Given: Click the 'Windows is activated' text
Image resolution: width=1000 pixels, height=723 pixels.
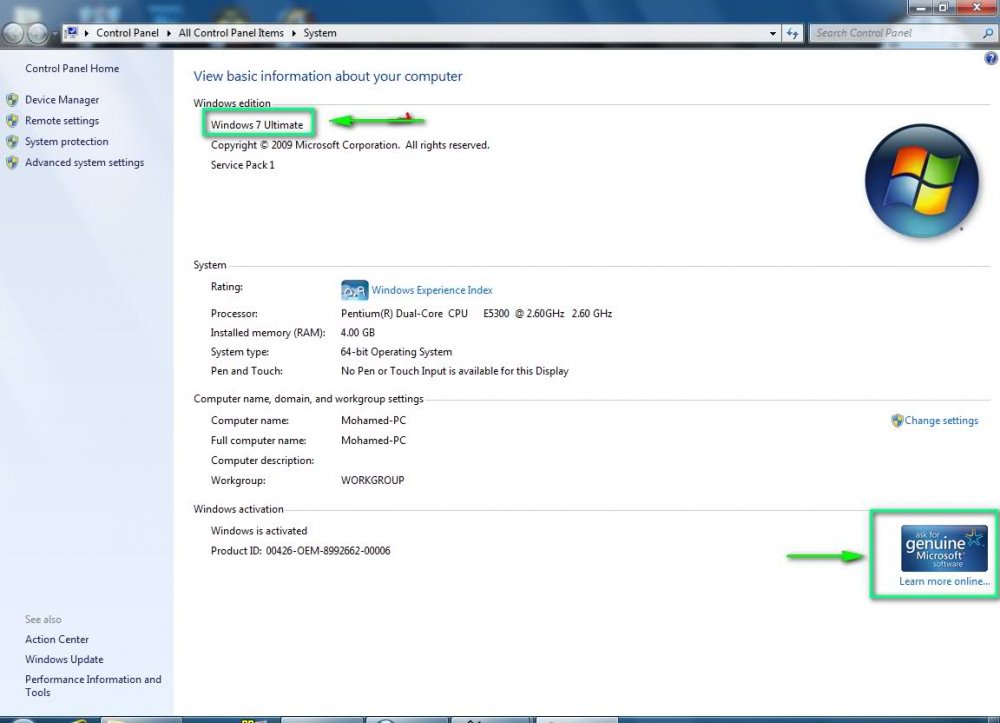Looking at the screenshot, I should (x=259, y=531).
